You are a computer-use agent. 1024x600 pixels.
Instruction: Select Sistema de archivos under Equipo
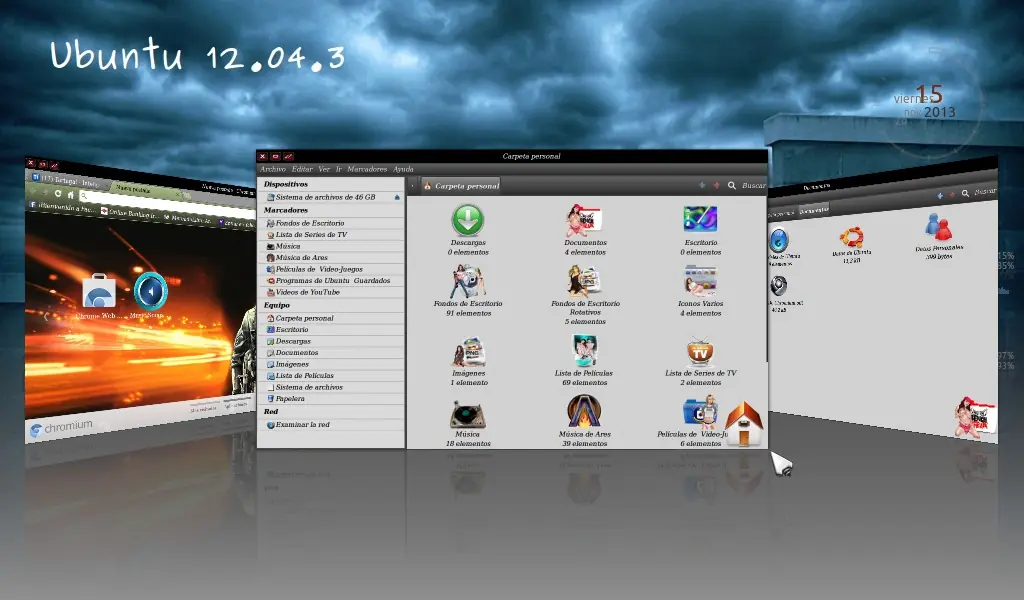coord(330,387)
